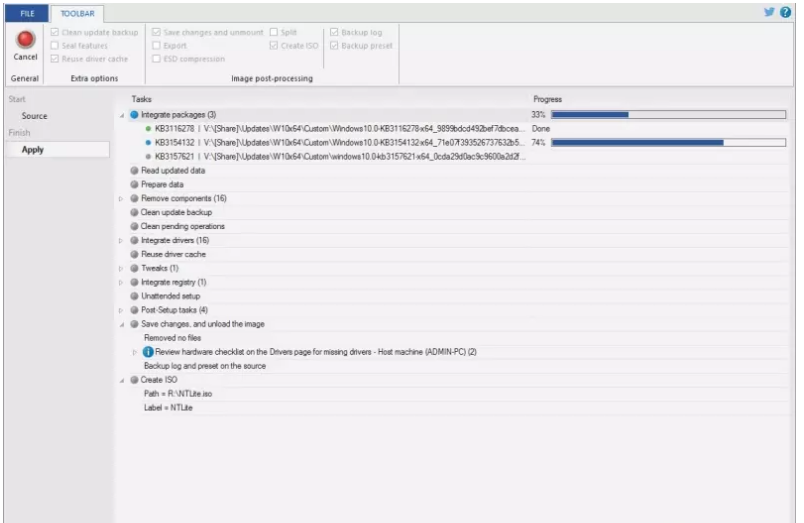
Task: Collapse Save changes and unload the image
Action: 122,324
